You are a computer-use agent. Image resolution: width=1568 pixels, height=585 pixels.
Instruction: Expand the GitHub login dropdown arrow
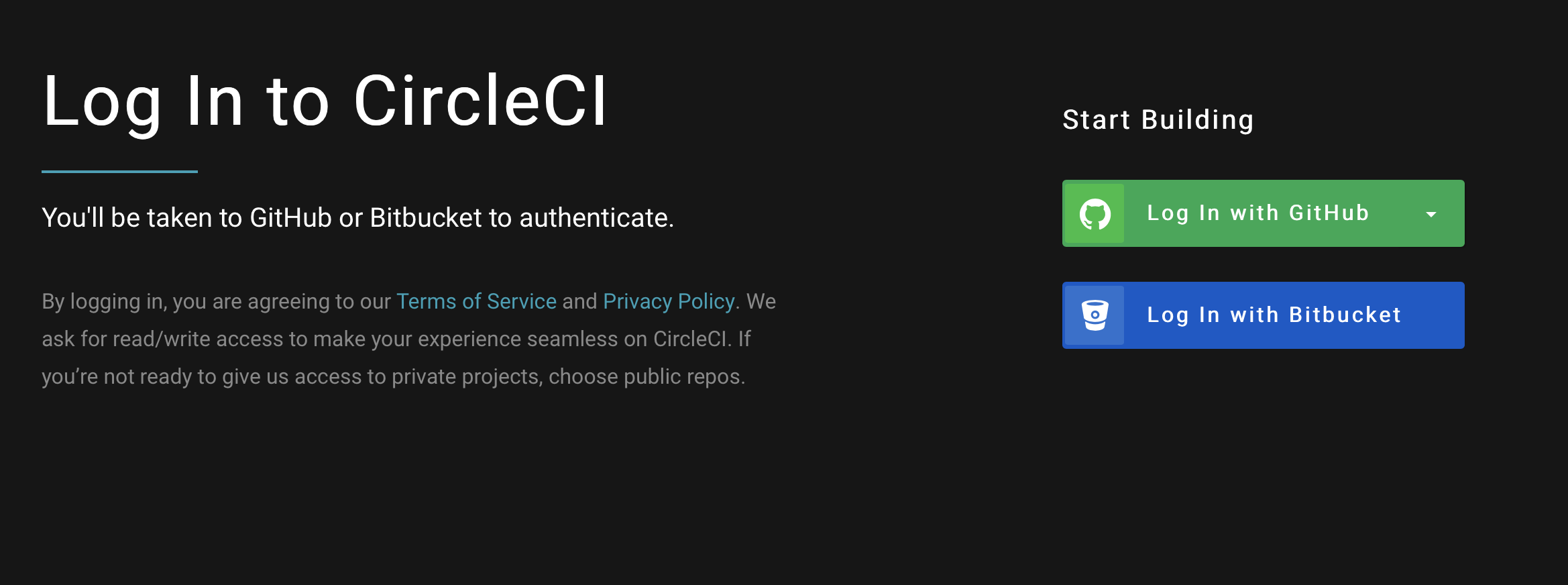pyautogui.click(x=1431, y=215)
